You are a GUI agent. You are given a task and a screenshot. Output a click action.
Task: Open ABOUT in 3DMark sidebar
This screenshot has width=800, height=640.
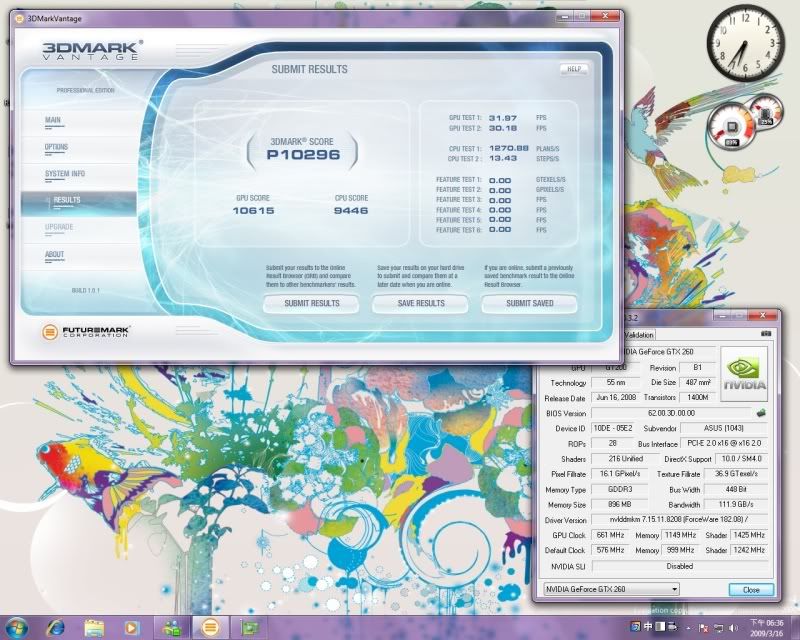click(54, 255)
